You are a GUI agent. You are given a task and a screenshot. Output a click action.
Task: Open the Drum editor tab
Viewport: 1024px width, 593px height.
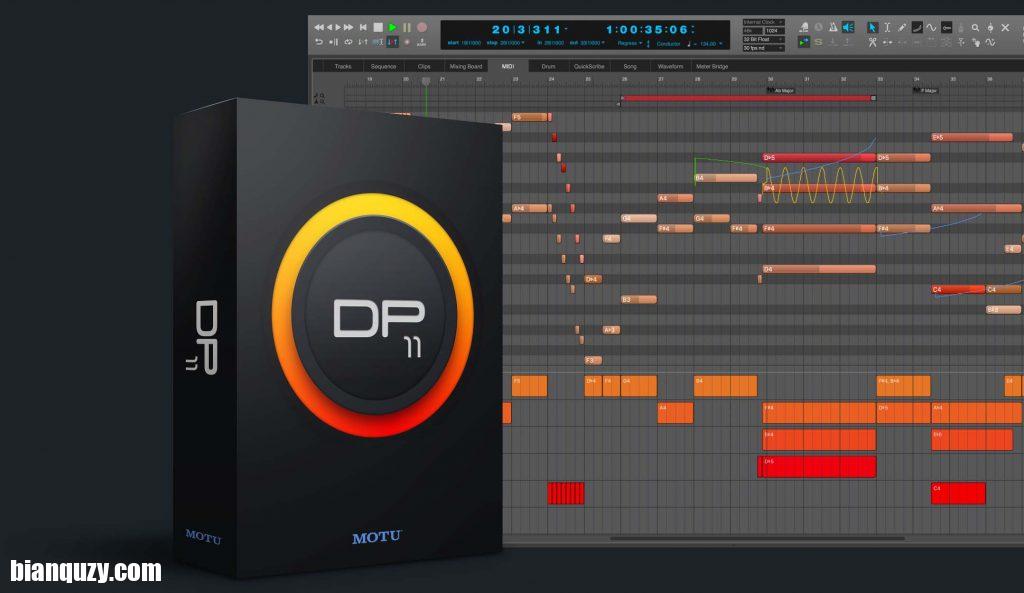point(549,66)
